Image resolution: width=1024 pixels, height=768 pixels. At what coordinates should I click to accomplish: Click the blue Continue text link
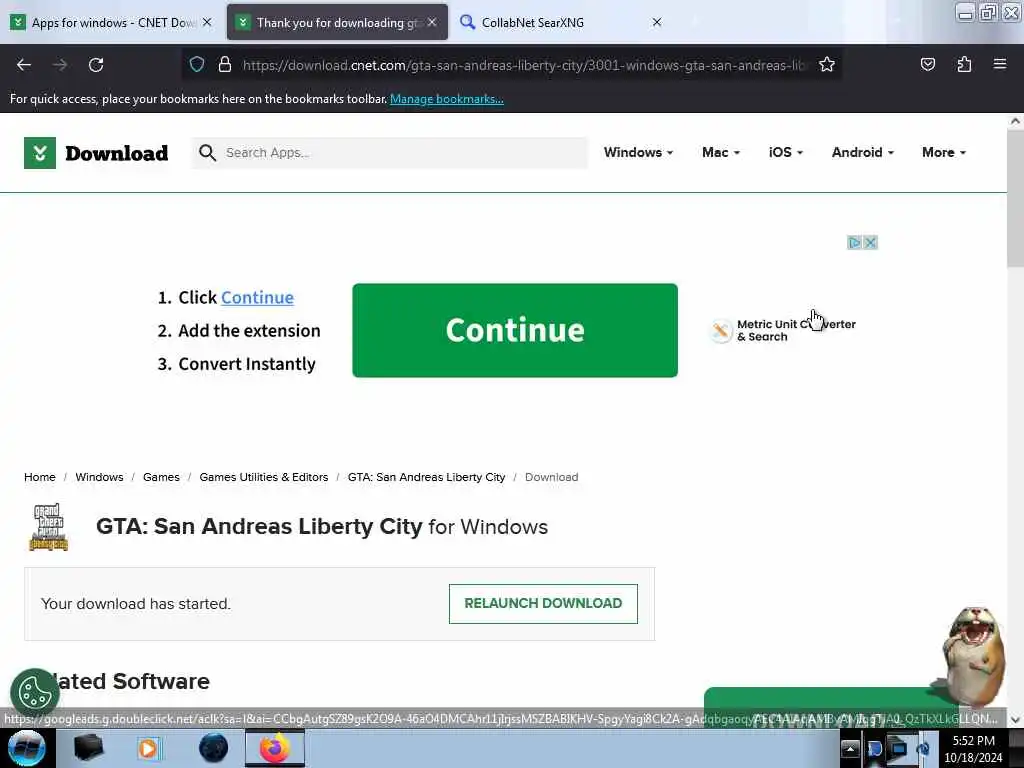point(257,298)
